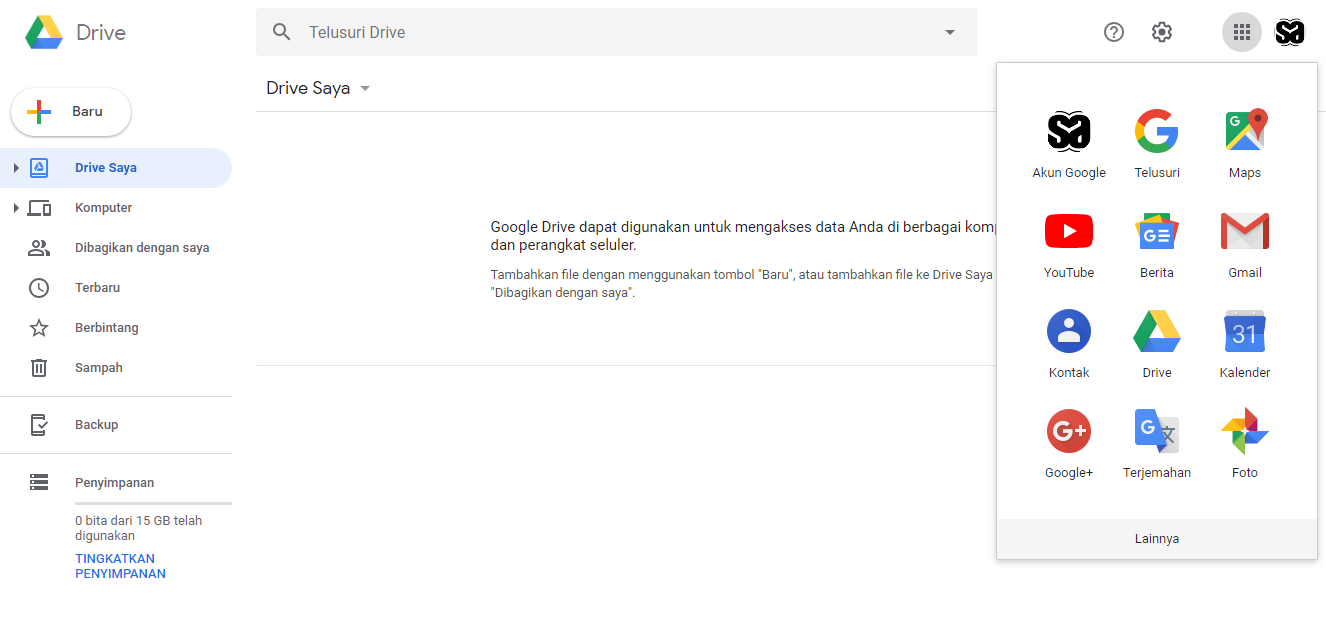Open the settings gear icon
Image resolution: width=1326 pixels, height=627 pixels.
point(1161,32)
